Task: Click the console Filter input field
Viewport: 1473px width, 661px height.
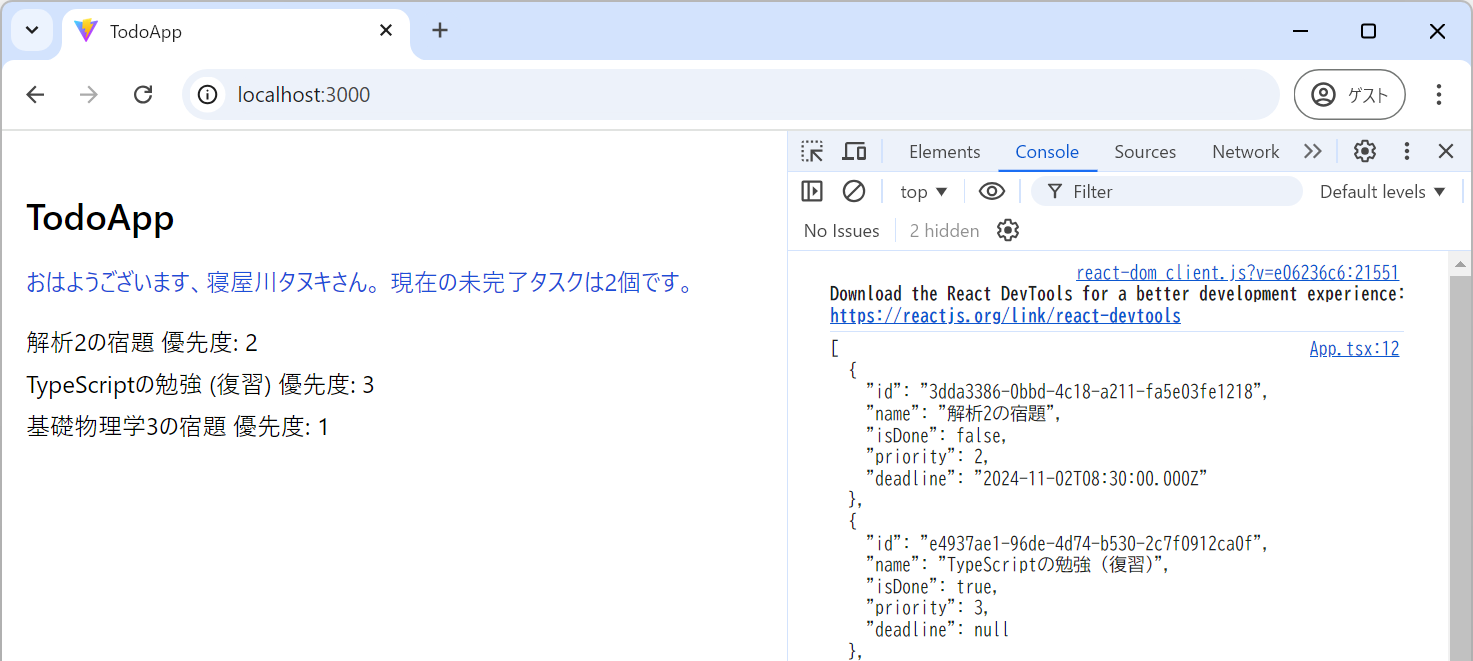Action: 1180,192
